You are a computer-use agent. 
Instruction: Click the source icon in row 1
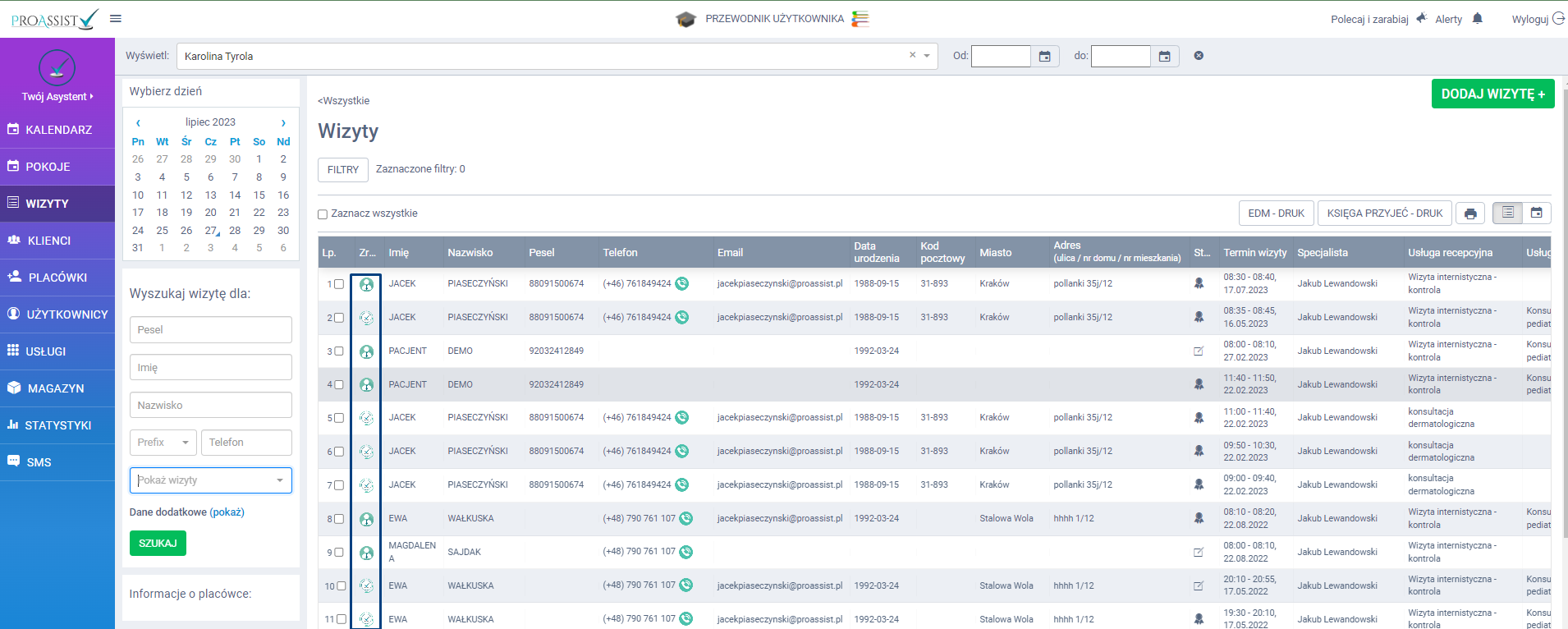tap(367, 284)
